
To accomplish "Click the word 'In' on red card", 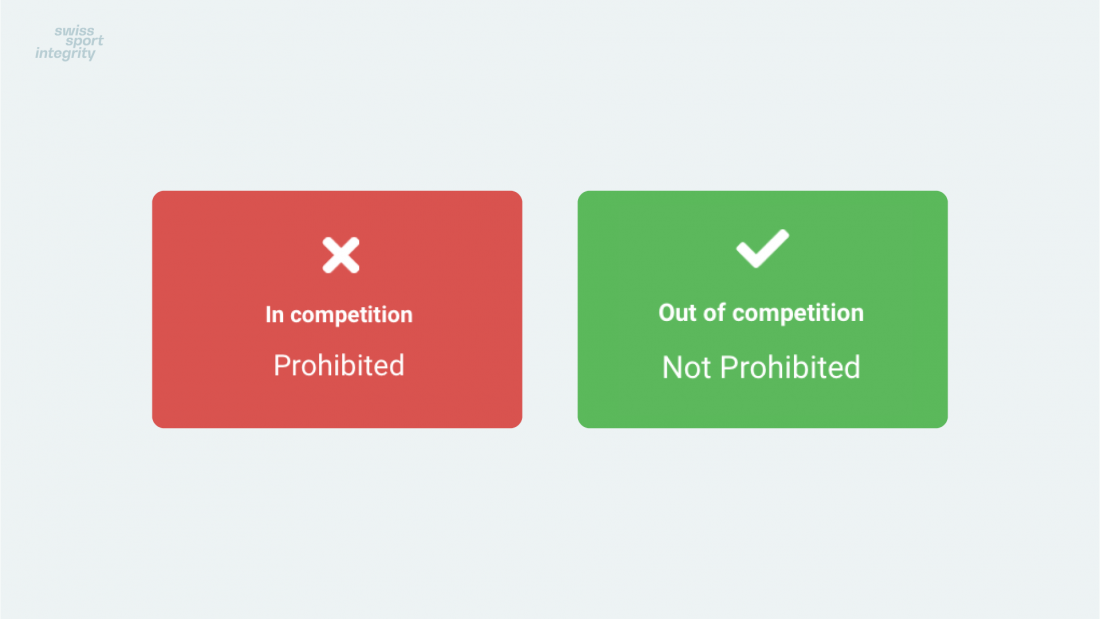I will 274,314.
